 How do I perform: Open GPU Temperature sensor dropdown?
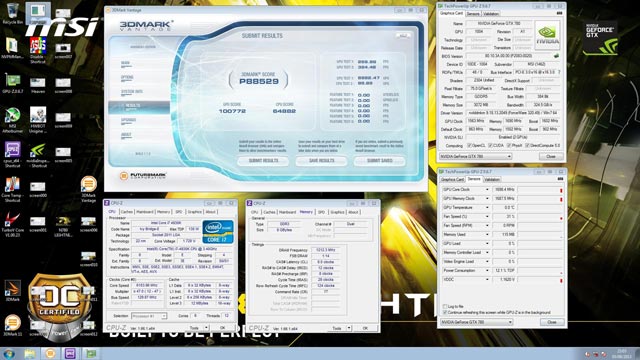click(487, 208)
